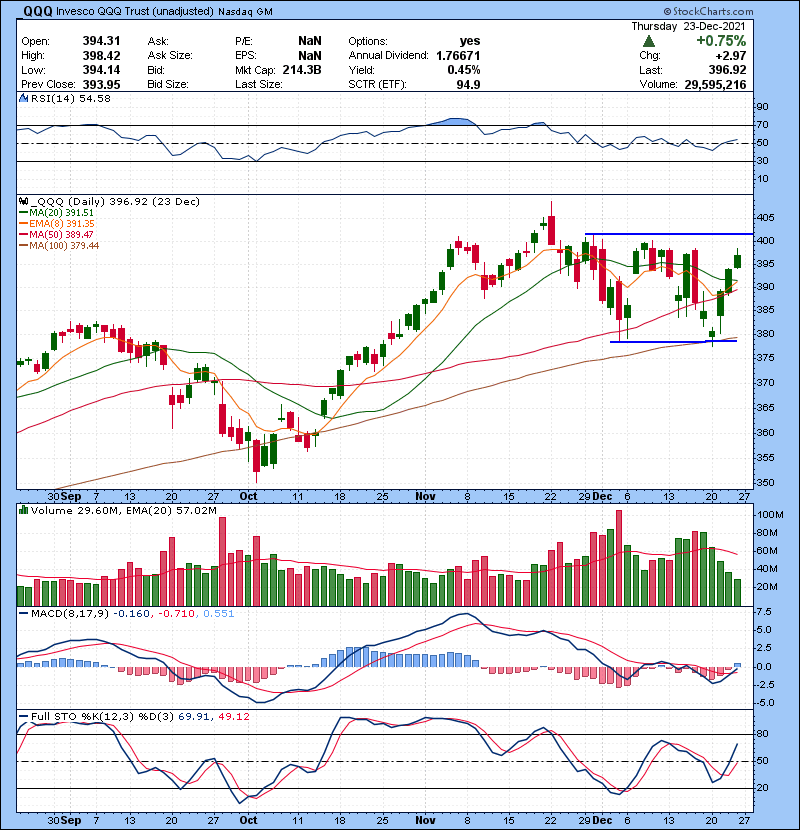Click the QQQ ticker symbol in the title
This screenshot has height=830, width=800.
(38, 12)
